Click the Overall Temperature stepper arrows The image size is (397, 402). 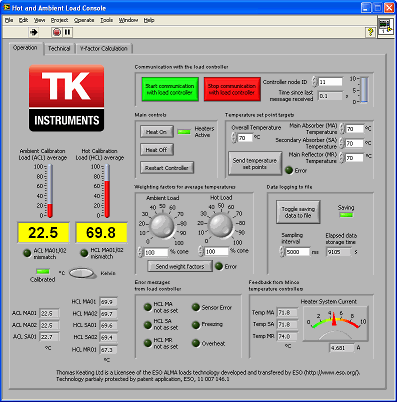tap(234, 137)
